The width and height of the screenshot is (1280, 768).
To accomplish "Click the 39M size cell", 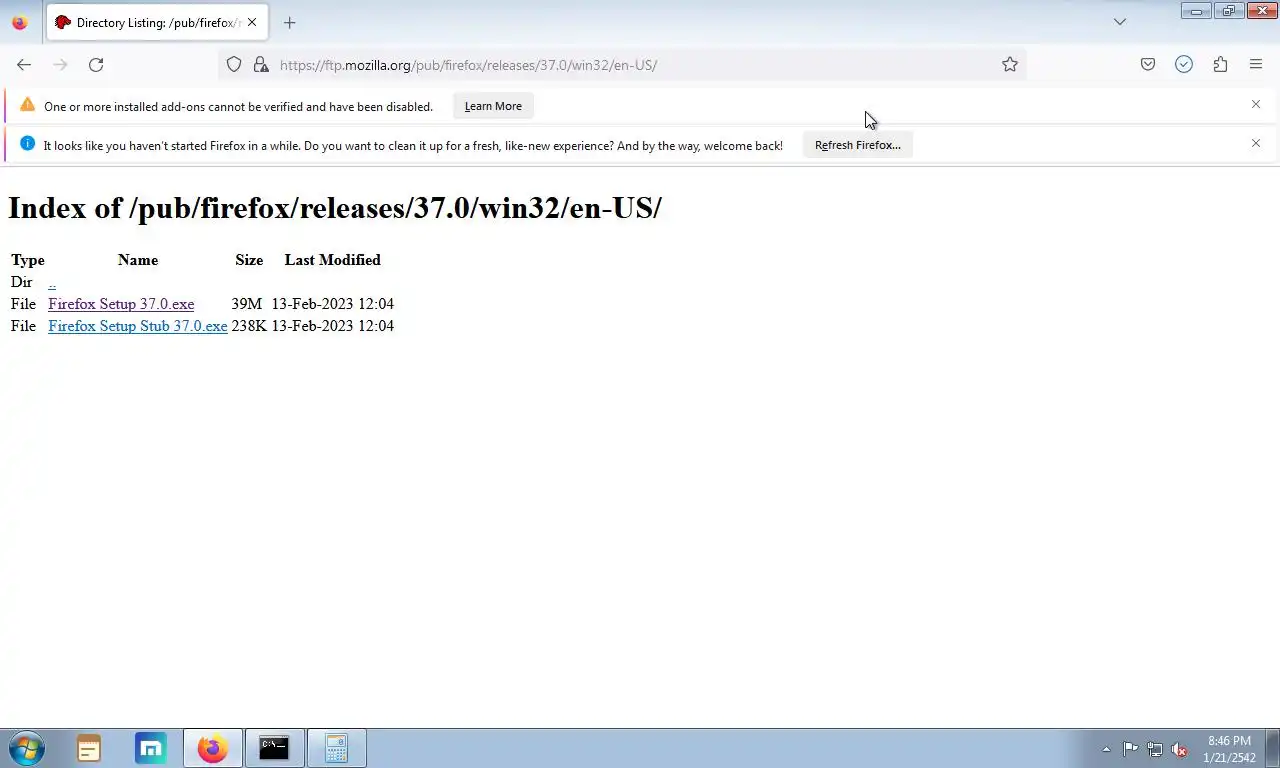I will point(246,304).
